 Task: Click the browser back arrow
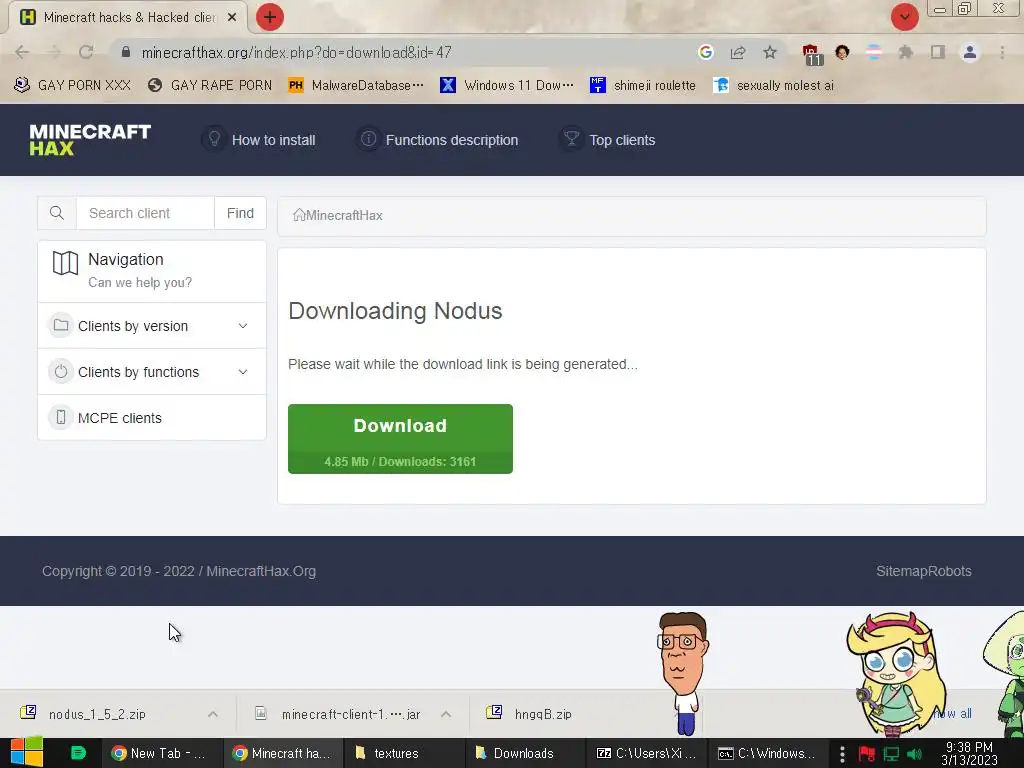22,52
